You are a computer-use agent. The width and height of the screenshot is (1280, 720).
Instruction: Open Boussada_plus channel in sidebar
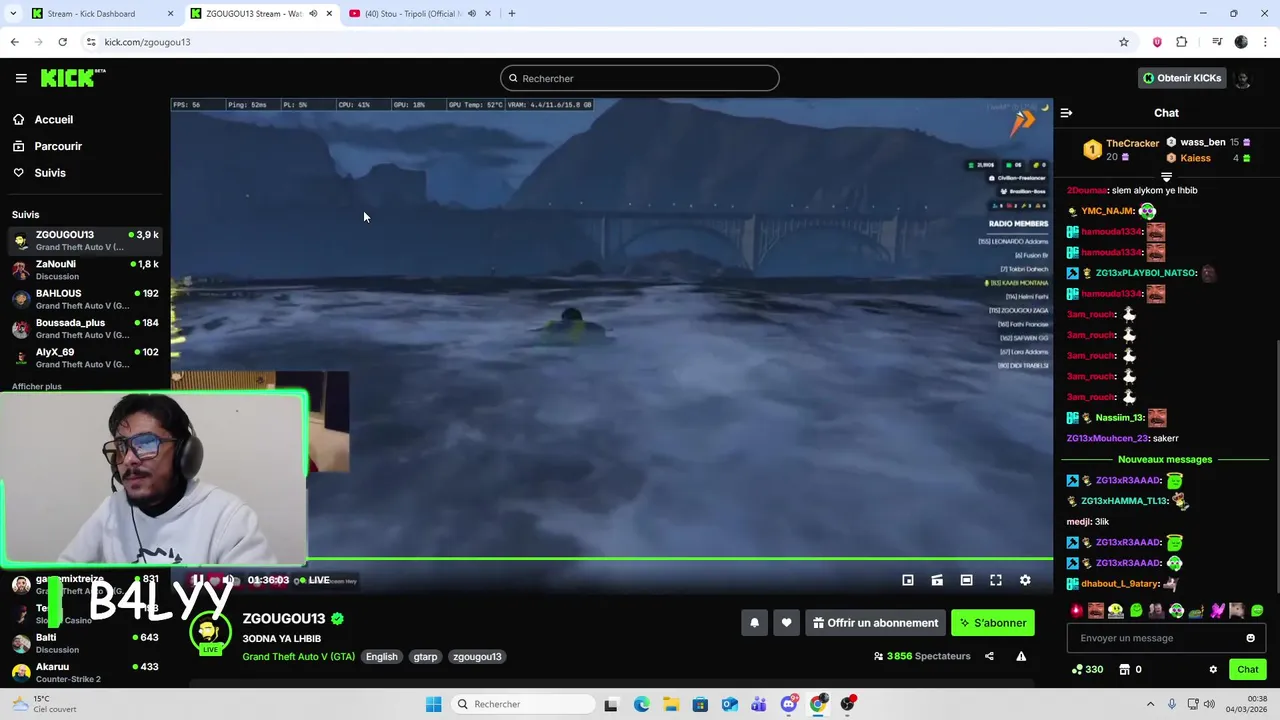tap(85, 329)
